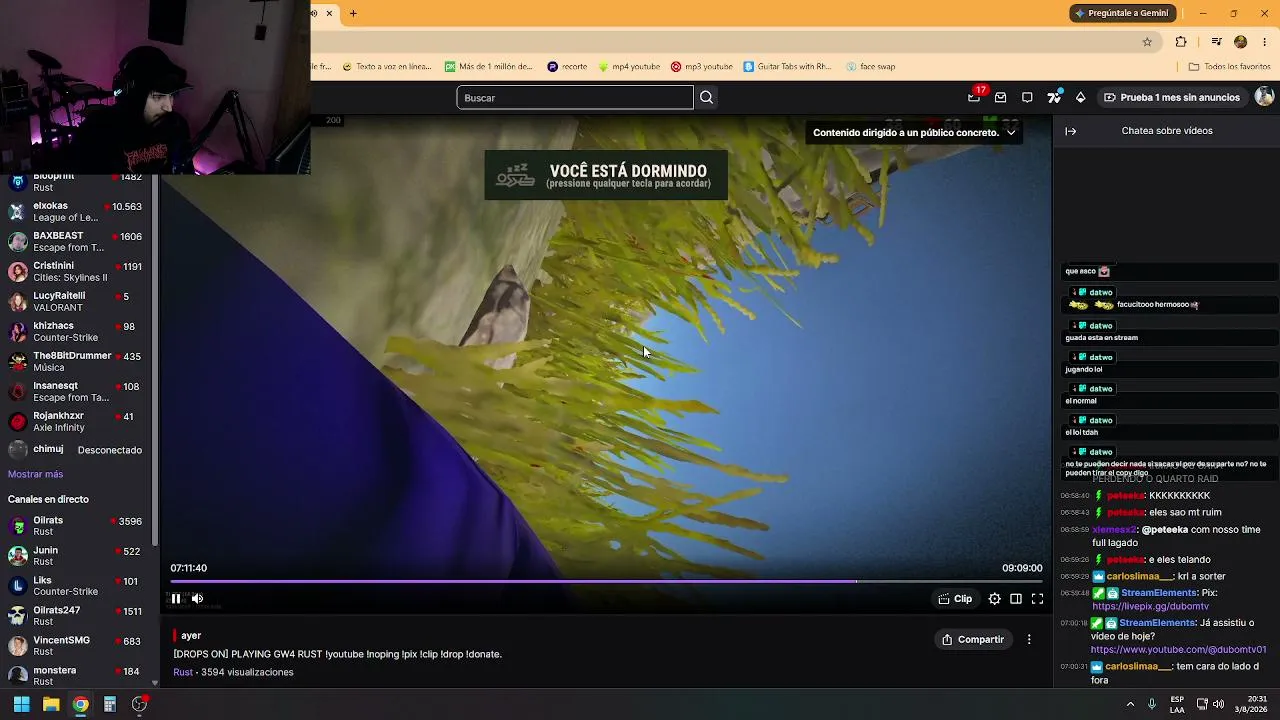Click the carlosliimaa__ username on the sorter message
The height and width of the screenshot is (720, 1280).
click(1138, 576)
